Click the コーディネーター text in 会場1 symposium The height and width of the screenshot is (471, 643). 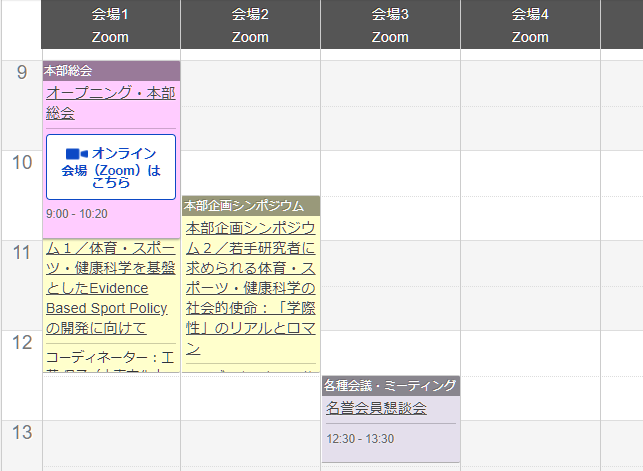tap(110, 357)
